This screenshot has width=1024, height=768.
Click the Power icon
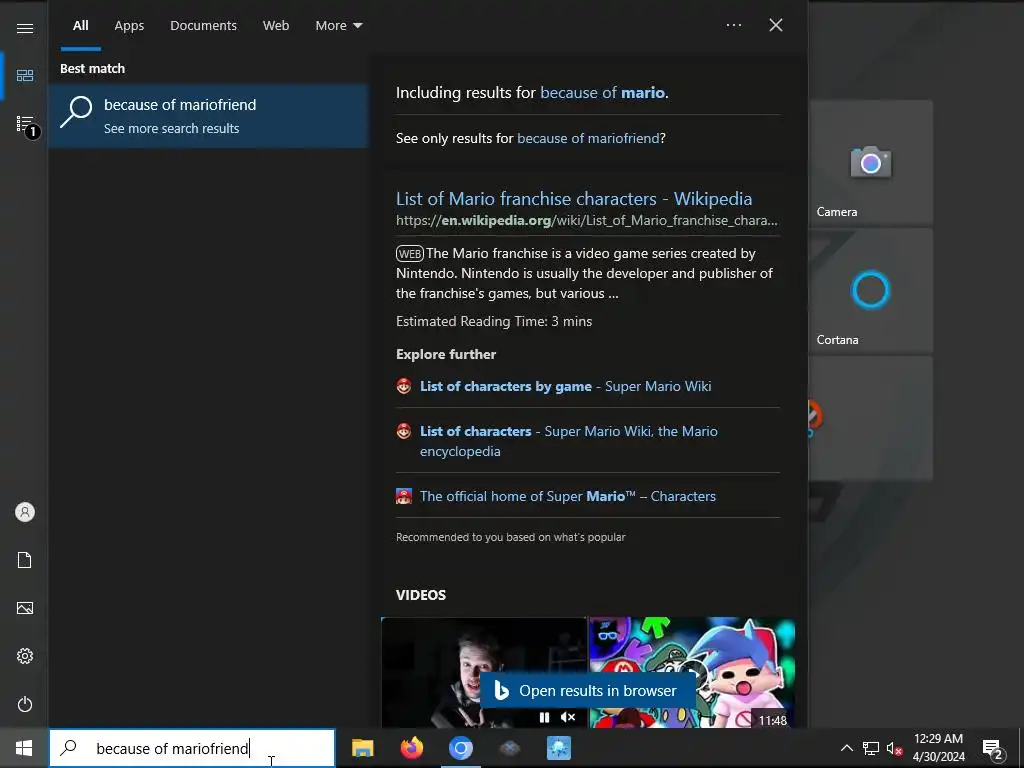(x=25, y=704)
